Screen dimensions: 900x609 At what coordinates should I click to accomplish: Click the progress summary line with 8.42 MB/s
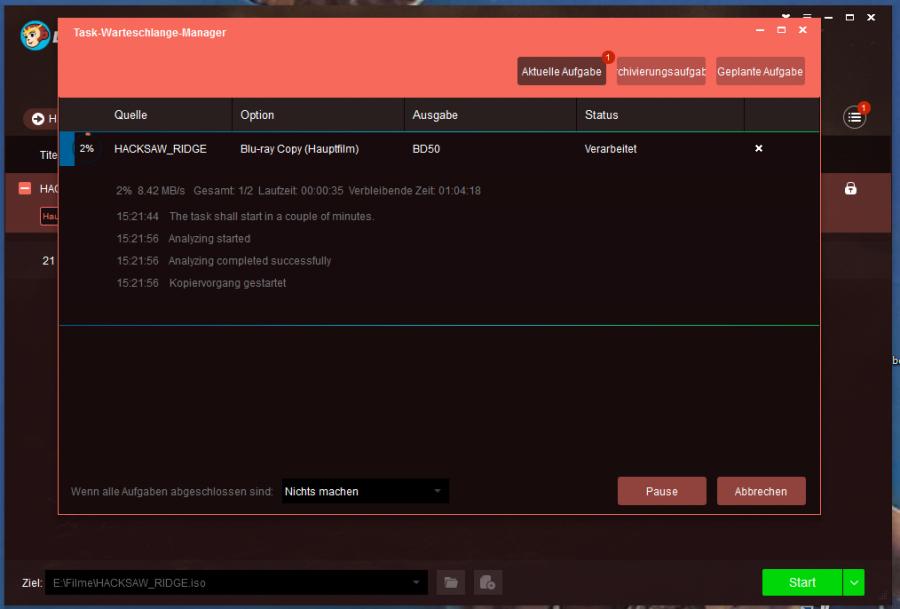pos(298,191)
